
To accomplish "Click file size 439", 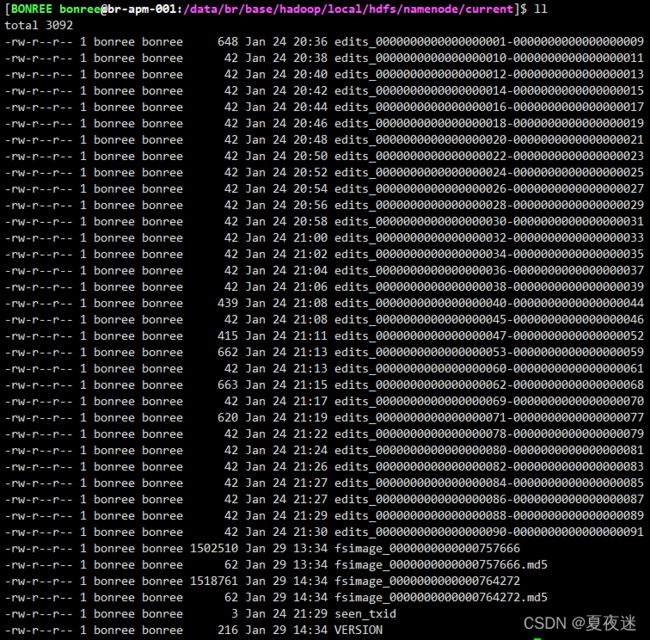I will (x=228, y=303).
